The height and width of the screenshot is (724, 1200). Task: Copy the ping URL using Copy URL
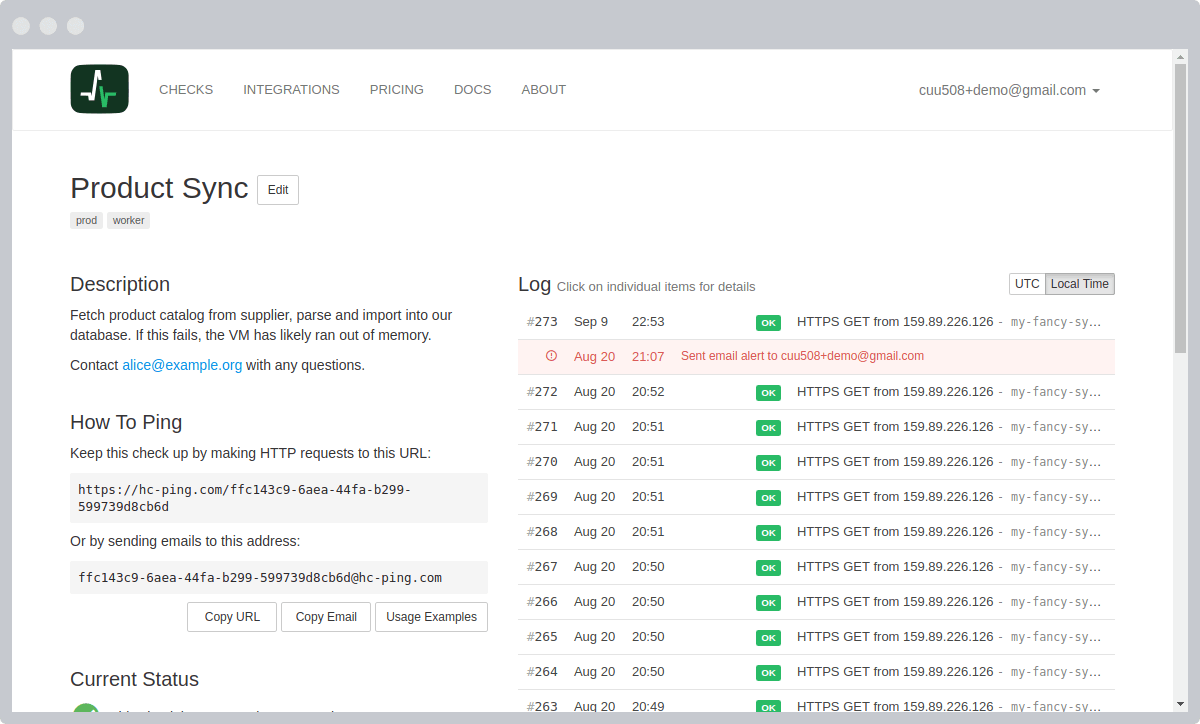[x=231, y=617]
